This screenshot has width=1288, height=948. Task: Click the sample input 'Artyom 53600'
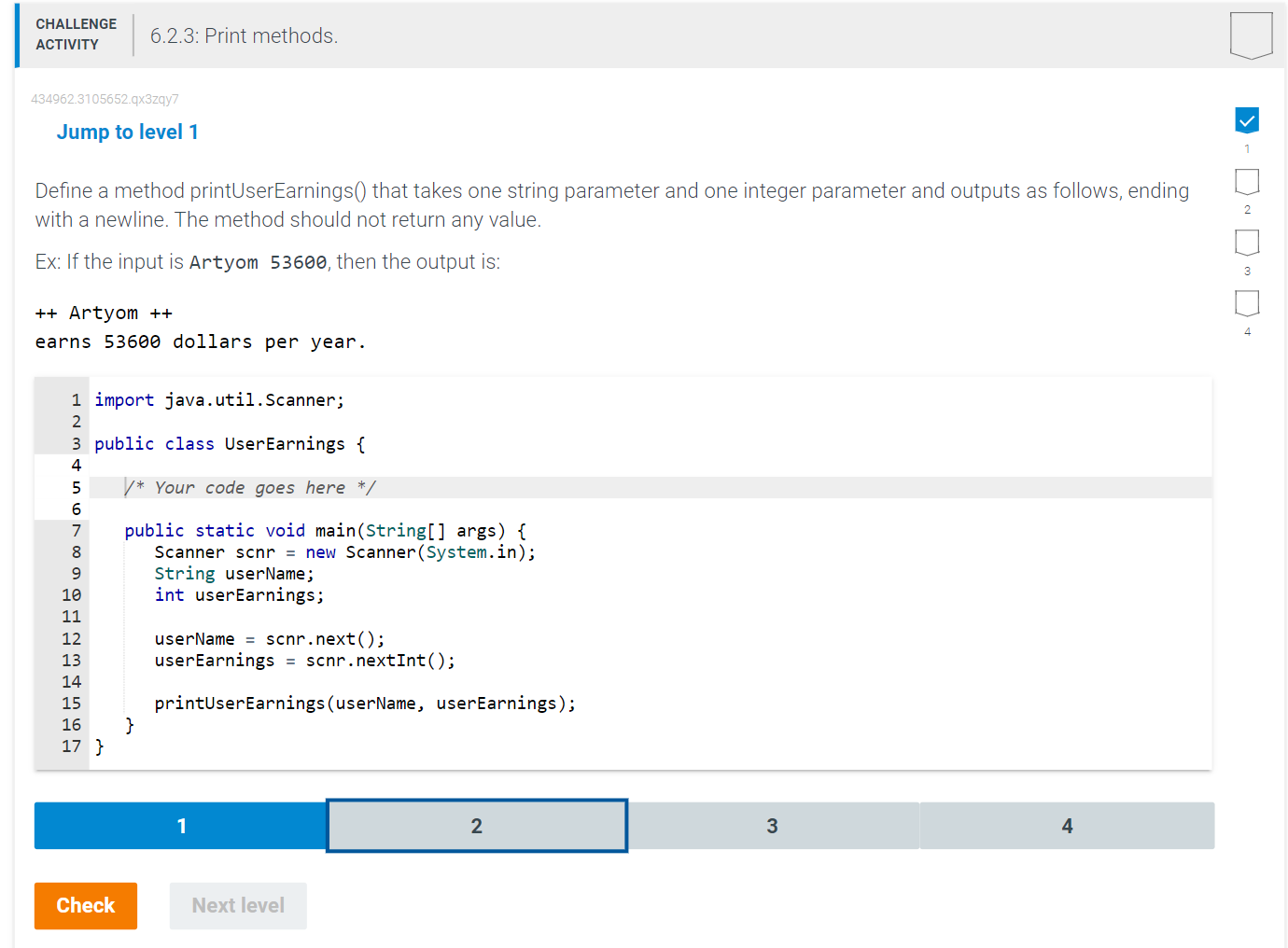[259, 262]
